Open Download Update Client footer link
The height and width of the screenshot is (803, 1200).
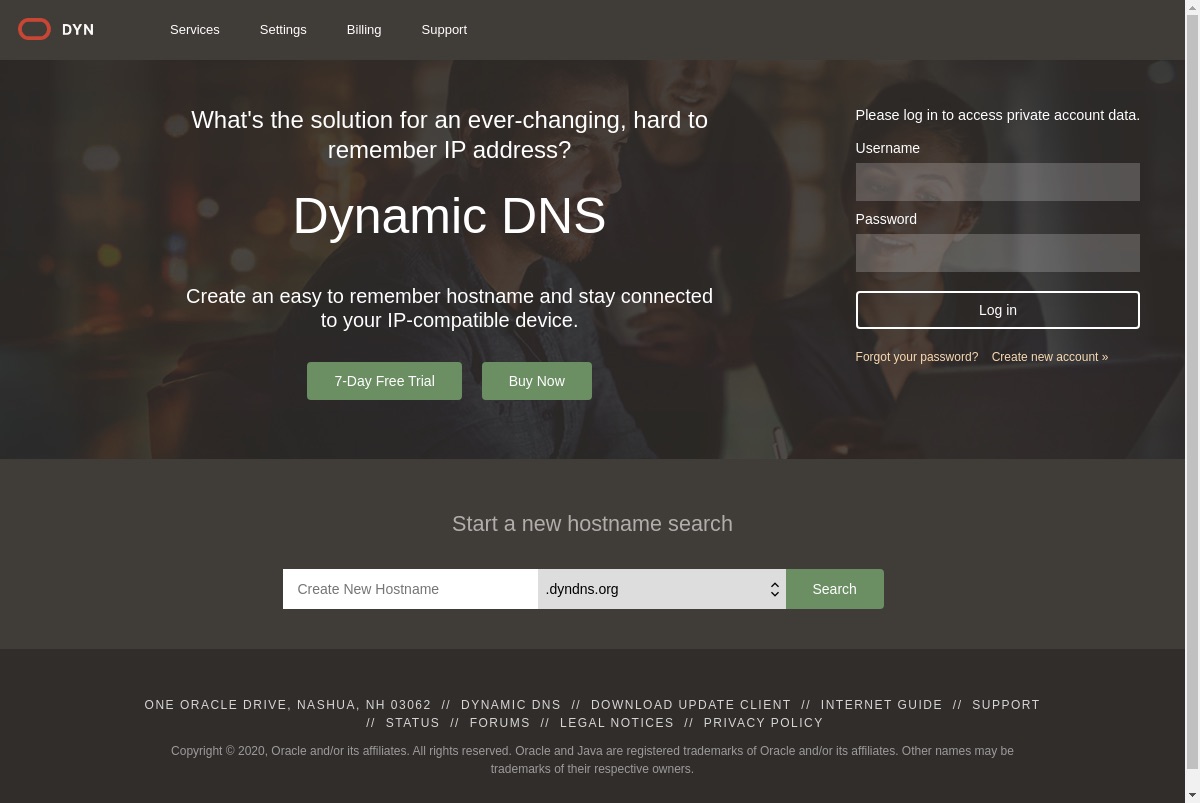click(691, 705)
